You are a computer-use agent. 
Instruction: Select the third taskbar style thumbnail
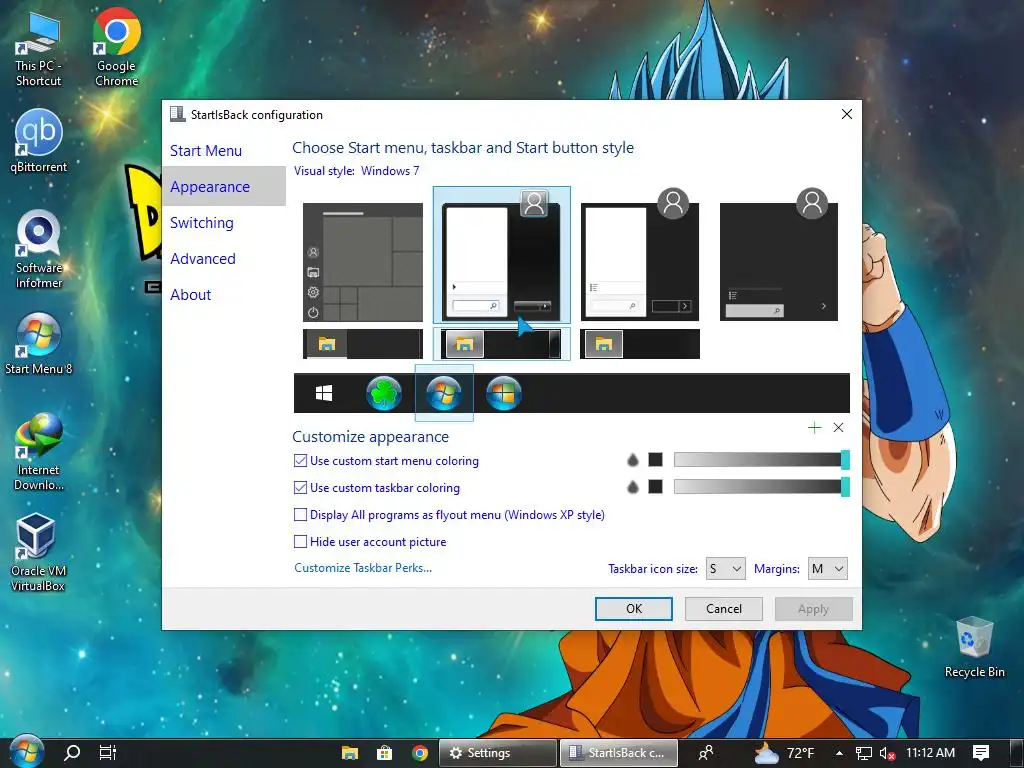640,344
